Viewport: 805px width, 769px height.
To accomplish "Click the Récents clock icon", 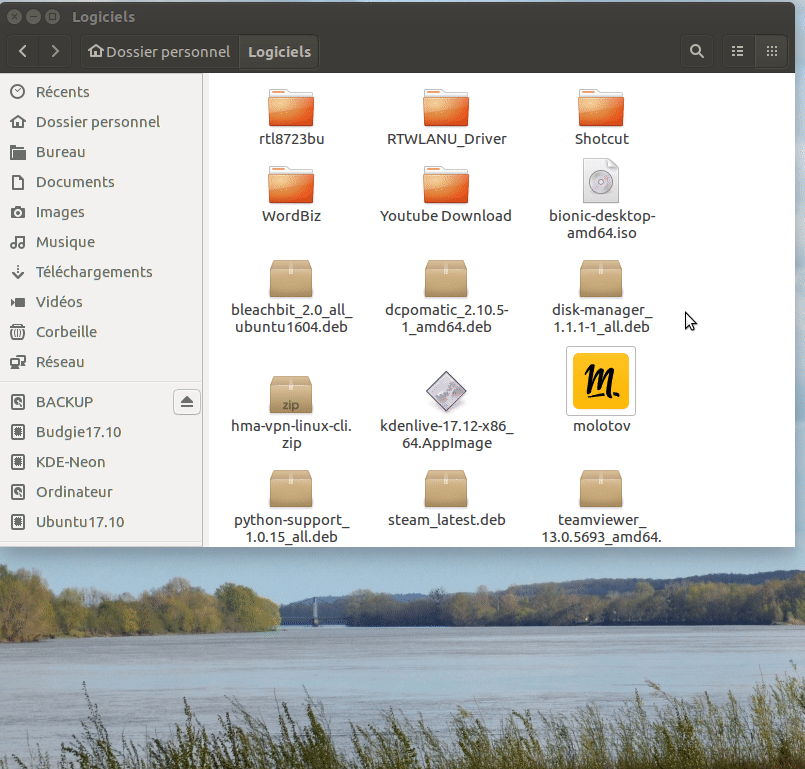I will point(17,91).
